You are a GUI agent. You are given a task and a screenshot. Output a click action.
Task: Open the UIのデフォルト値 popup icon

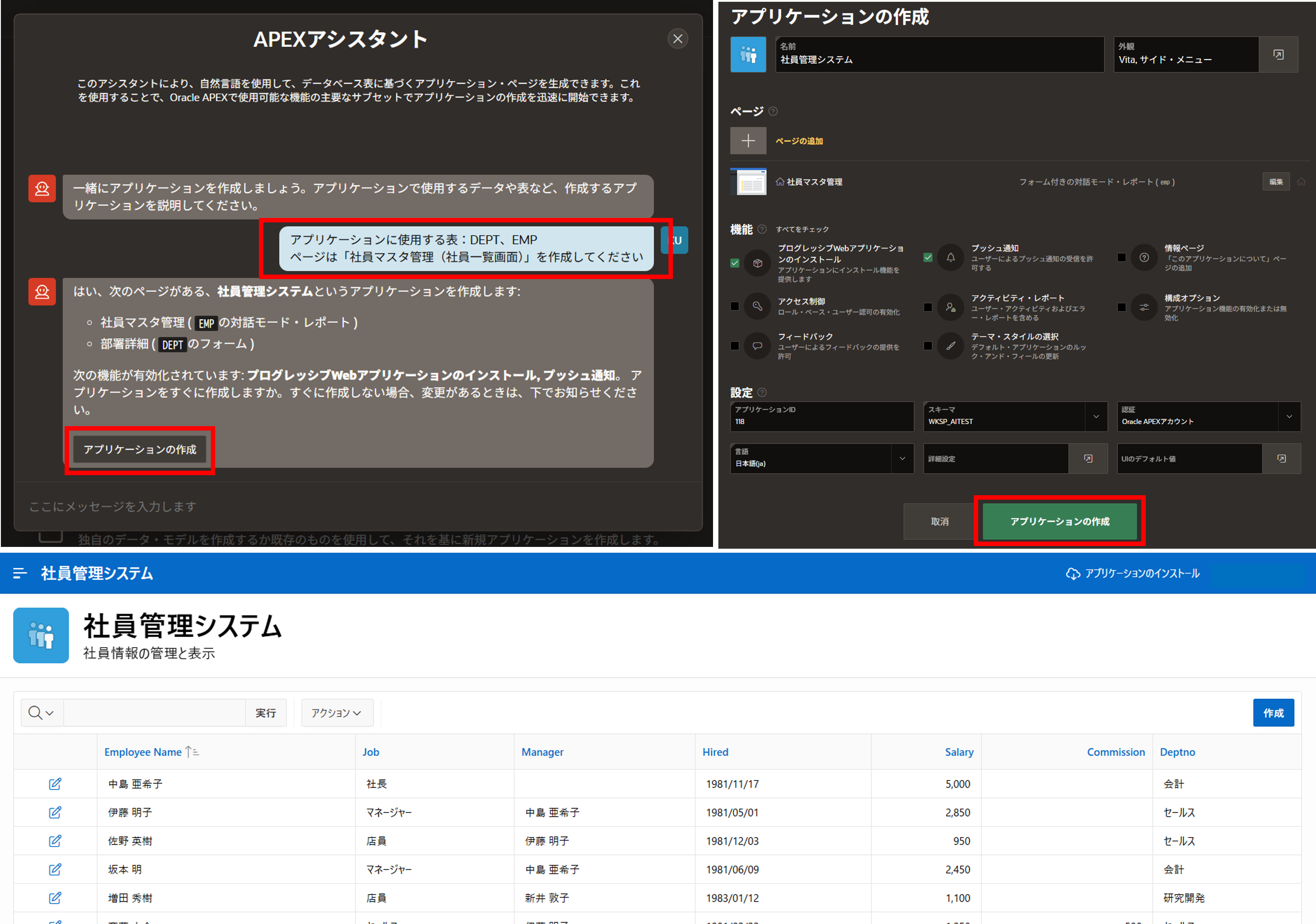coord(1281,459)
